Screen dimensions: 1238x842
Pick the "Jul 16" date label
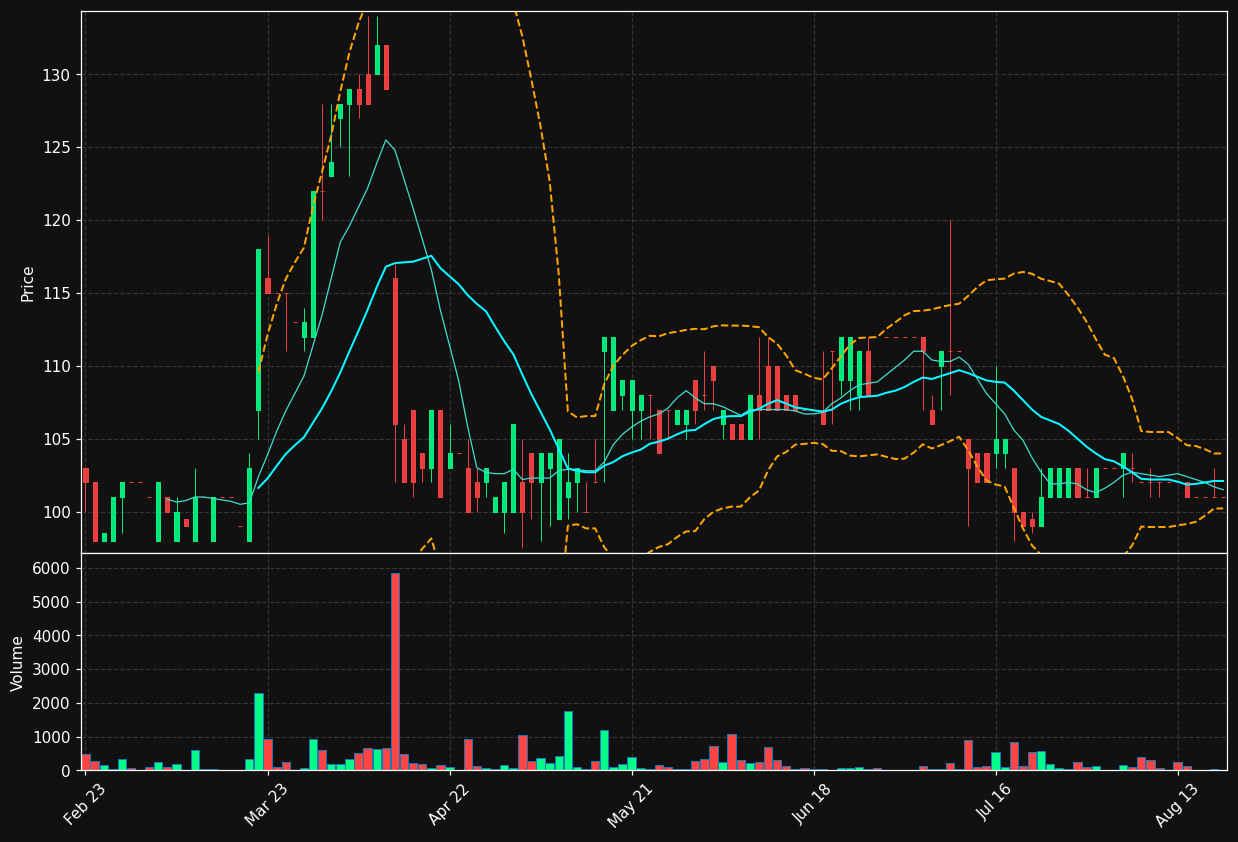tap(995, 804)
